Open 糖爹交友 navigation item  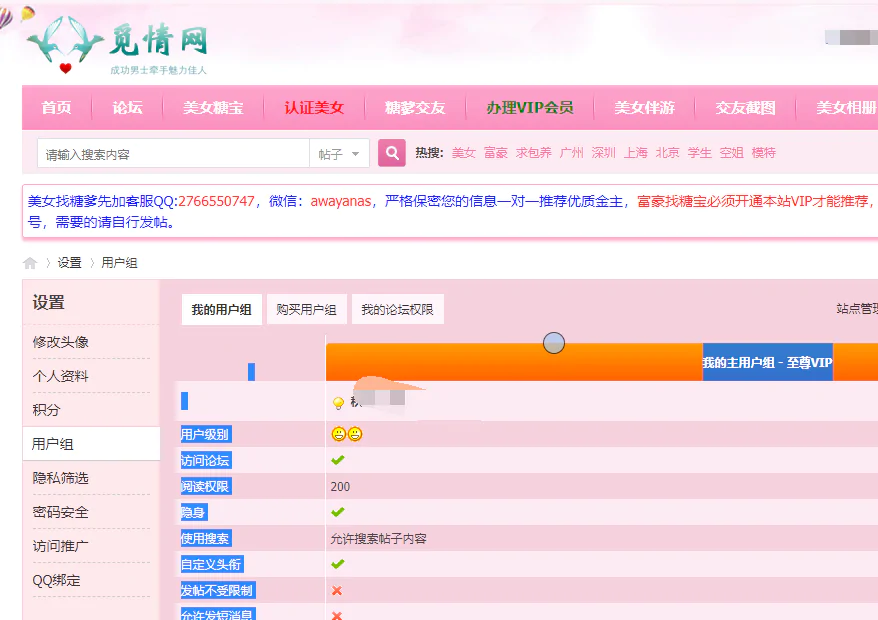coord(415,108)
